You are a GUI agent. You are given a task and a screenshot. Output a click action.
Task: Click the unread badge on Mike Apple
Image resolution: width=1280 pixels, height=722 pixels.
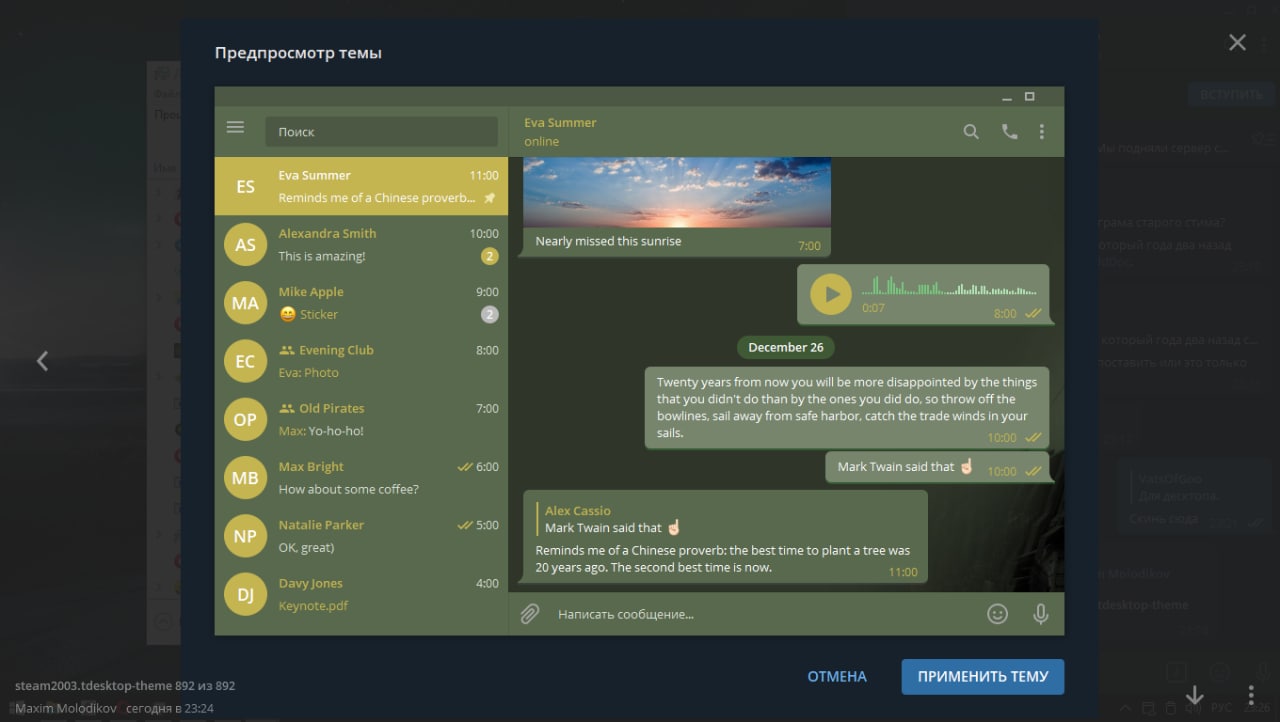point(489,314)
